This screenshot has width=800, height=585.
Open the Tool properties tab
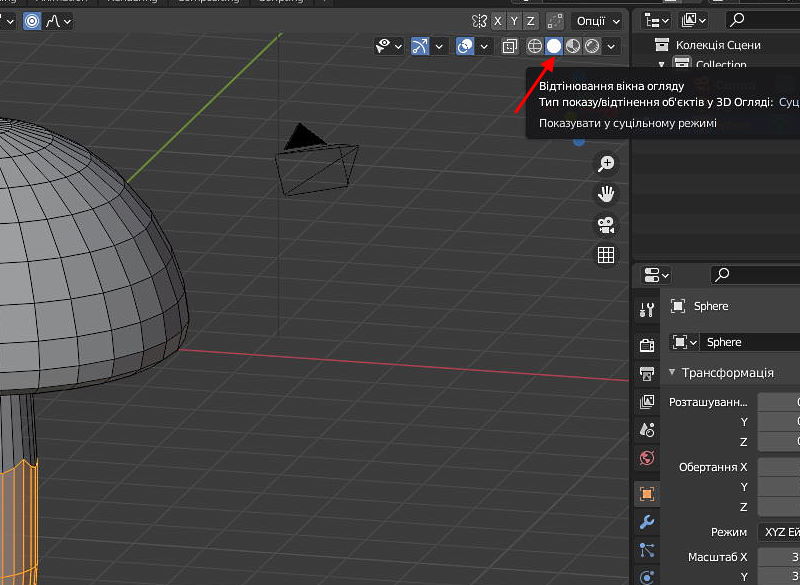point(646,310)
